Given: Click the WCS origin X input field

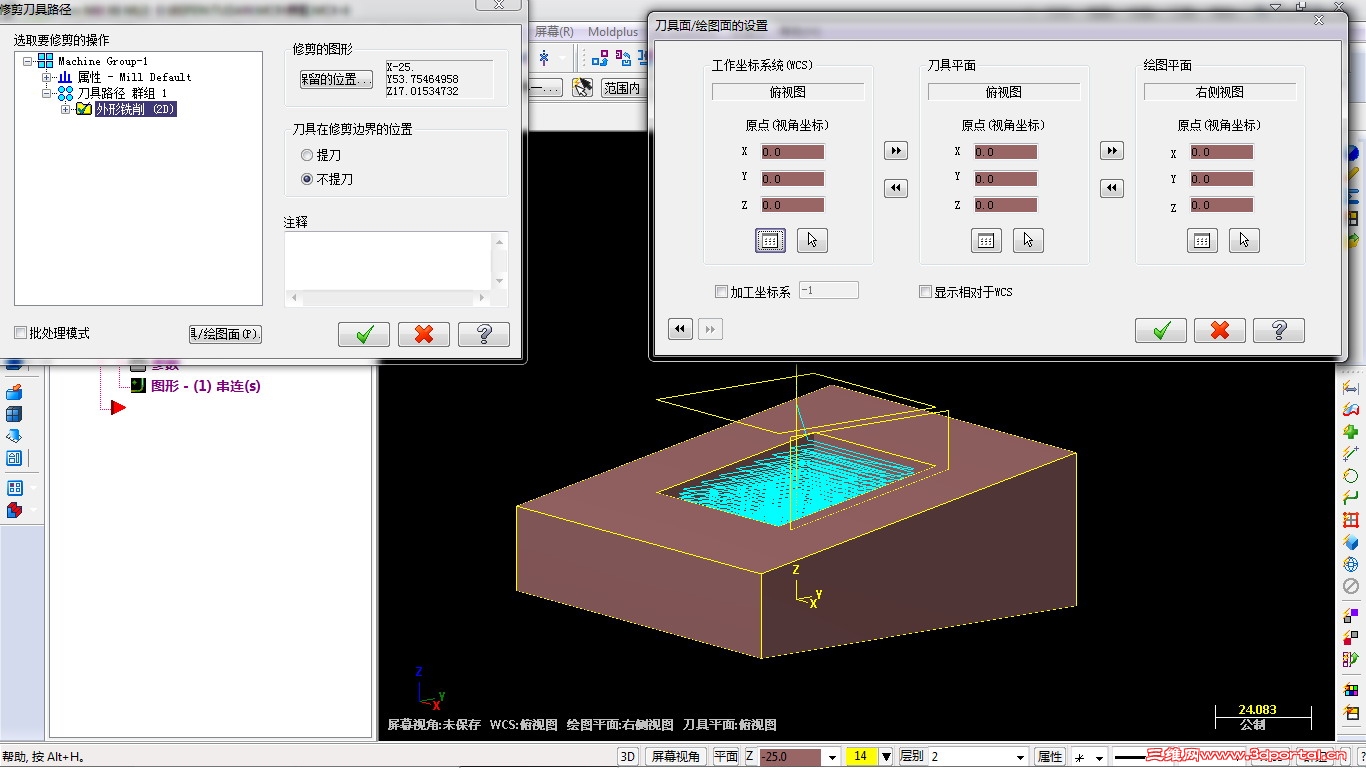Looking at the screenshot, I should click(x=793, y=152).
